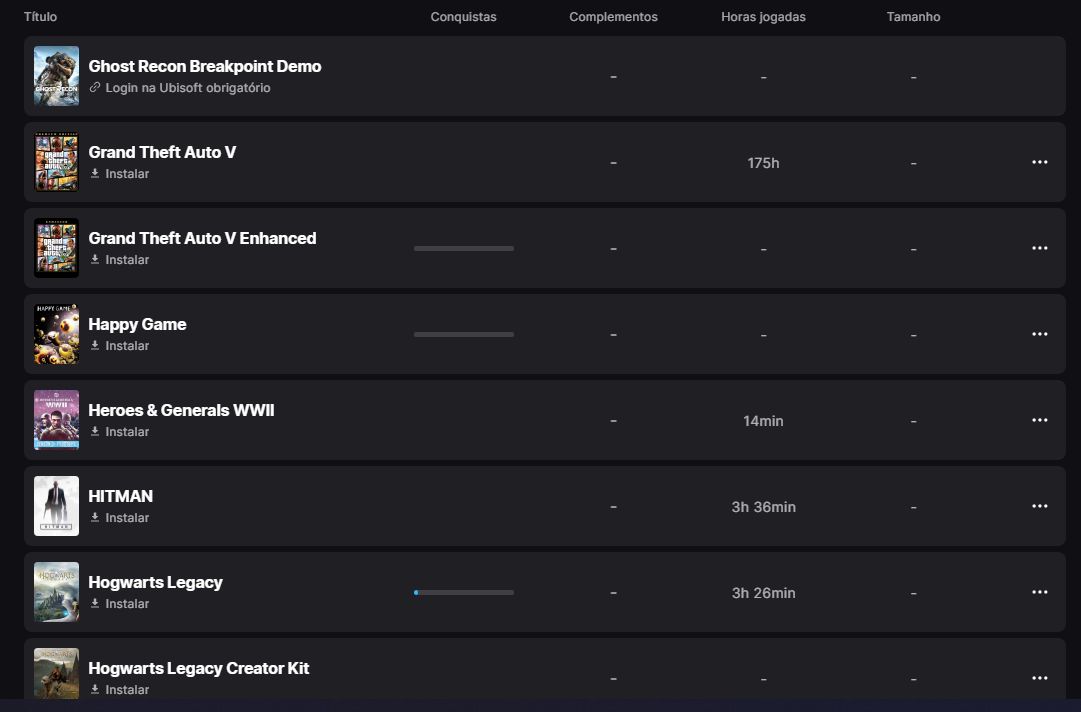Click the Hogwarts Legacy achievements progress bar
Viewport: 1081px width, 712px height.
tap(463, 593)
